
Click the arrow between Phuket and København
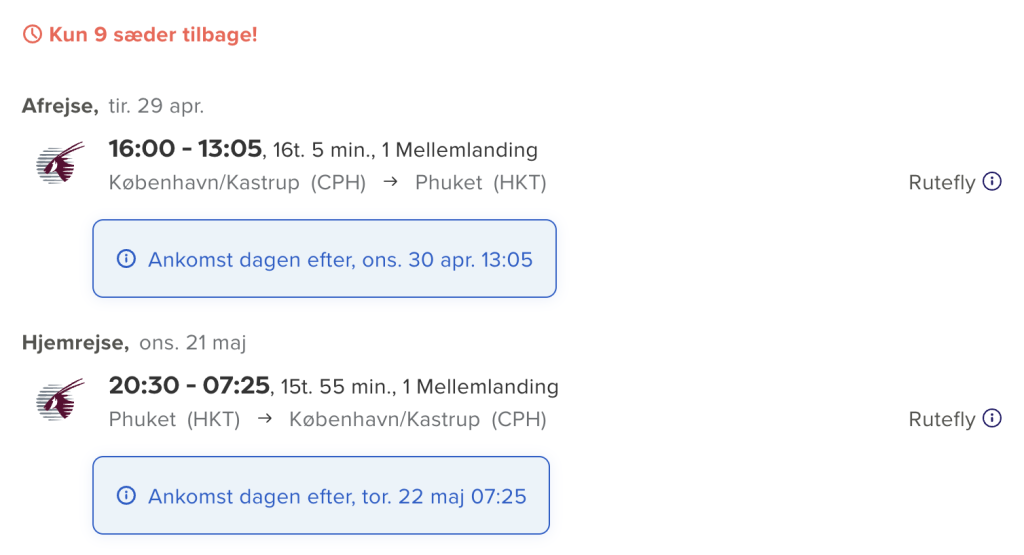pyautogui.click(x=264, y=419)
